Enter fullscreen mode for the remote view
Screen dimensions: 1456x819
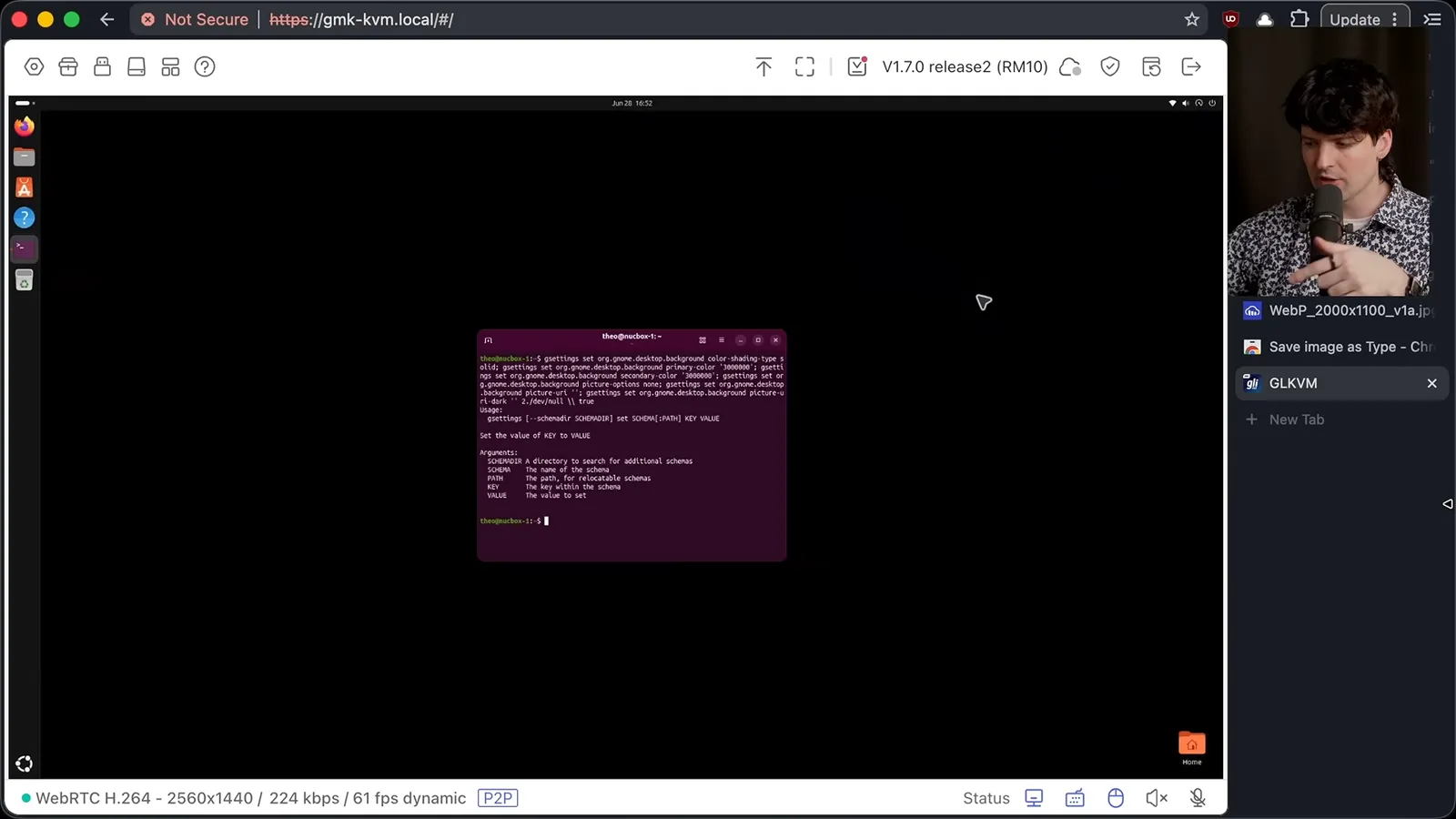[804, 66]
